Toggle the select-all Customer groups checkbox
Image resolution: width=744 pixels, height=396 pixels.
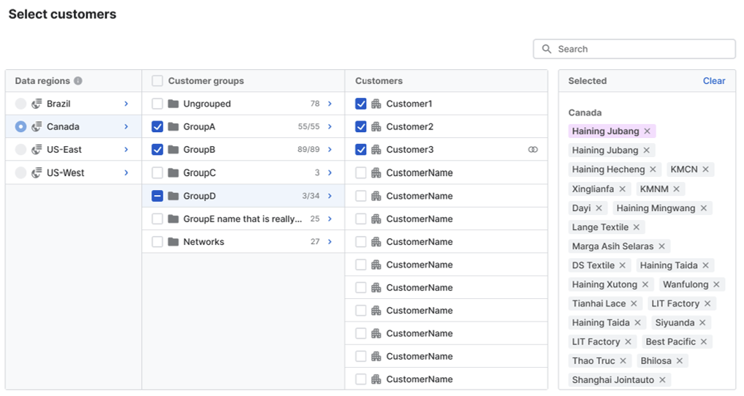tap(157, 81)
